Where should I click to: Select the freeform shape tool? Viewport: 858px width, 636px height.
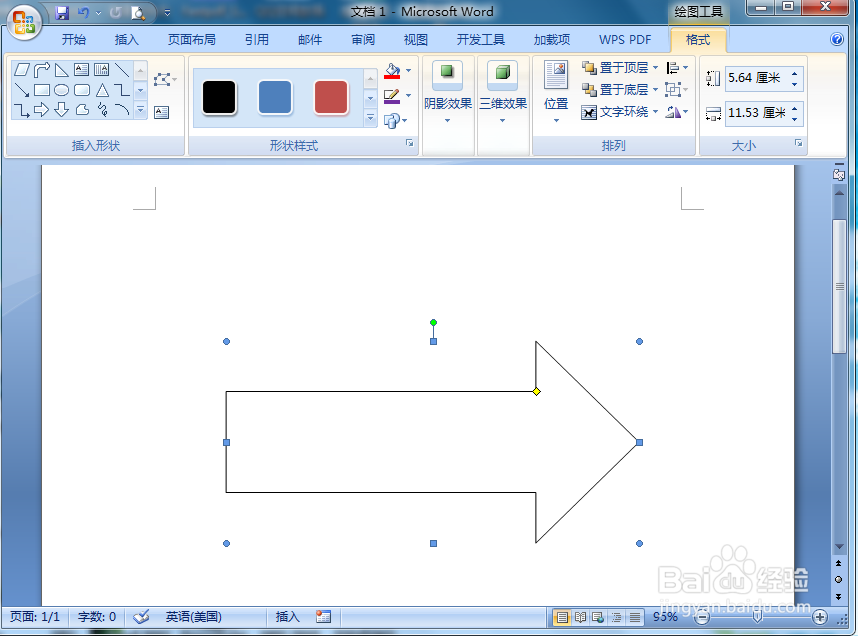[x=82, y=110]
